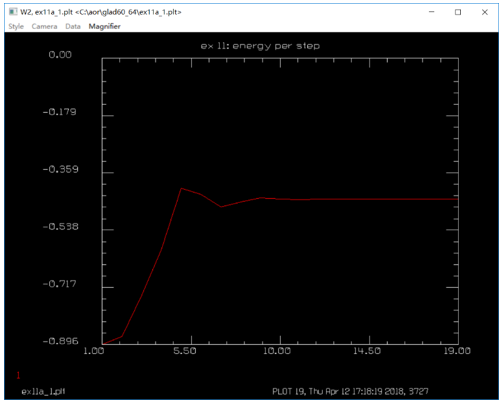The image size is (502, 403).
Task: Click the red legend number 1
Action: coord(18,375)
